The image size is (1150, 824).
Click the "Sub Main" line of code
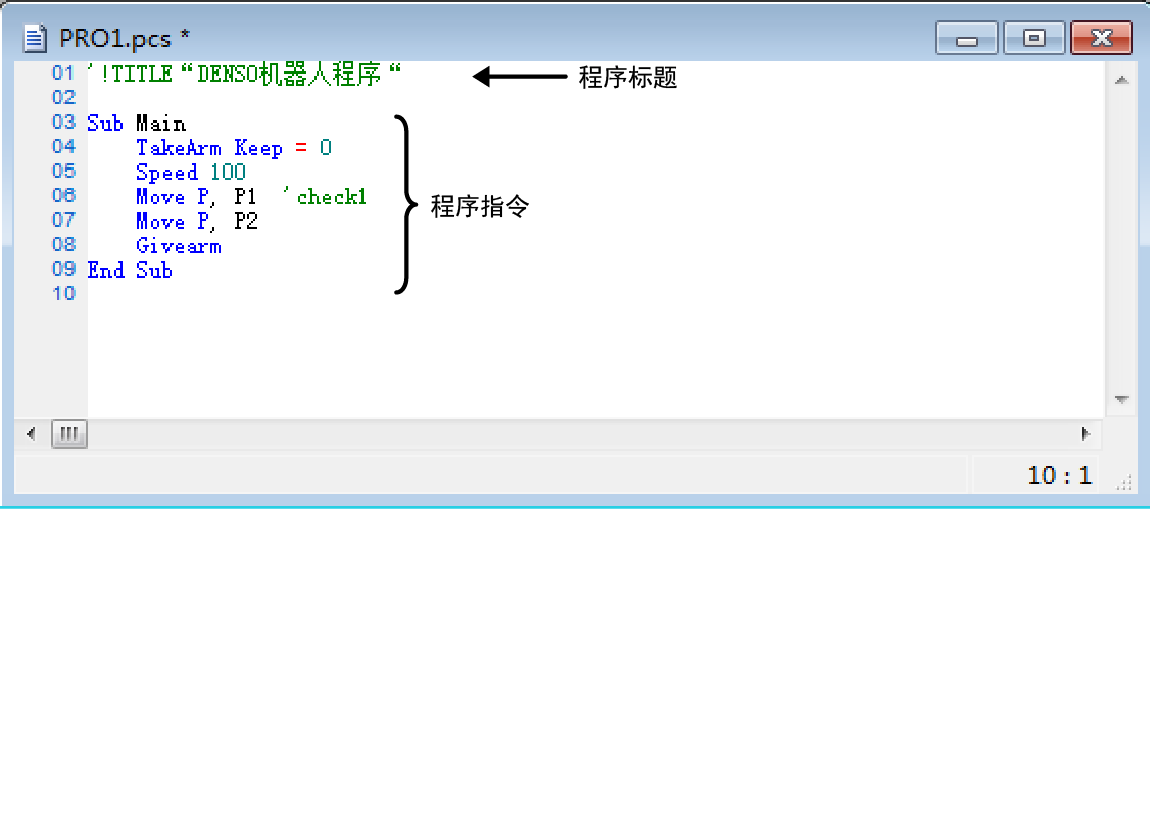(136, 124)
